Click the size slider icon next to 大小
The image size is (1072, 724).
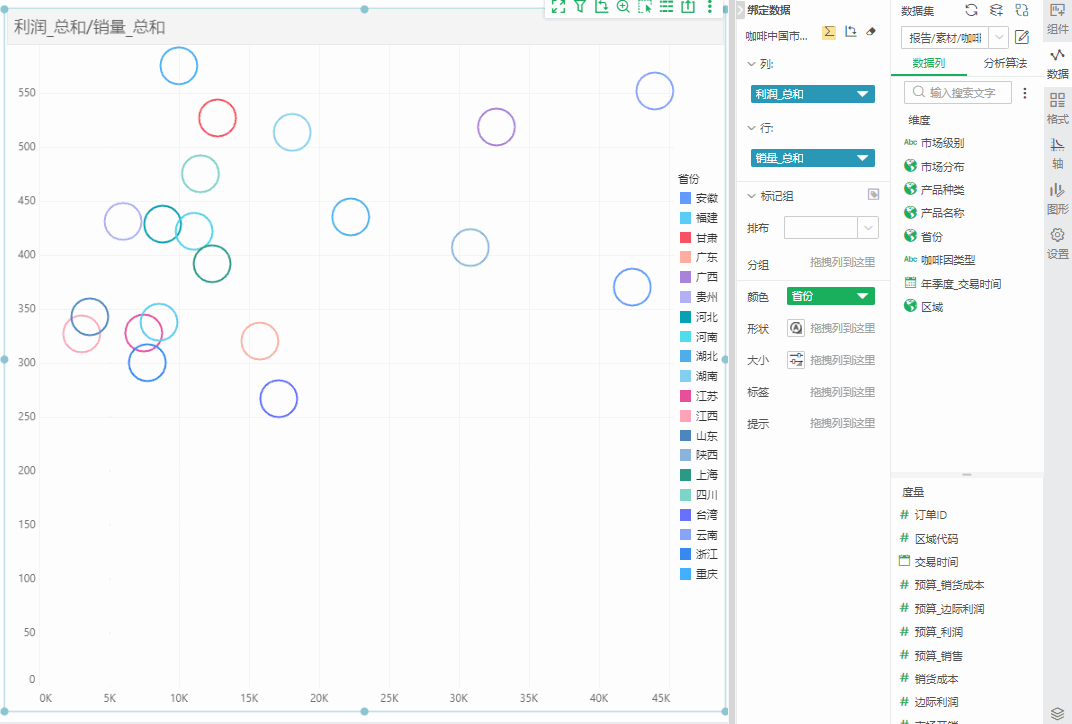pos(796,360)
